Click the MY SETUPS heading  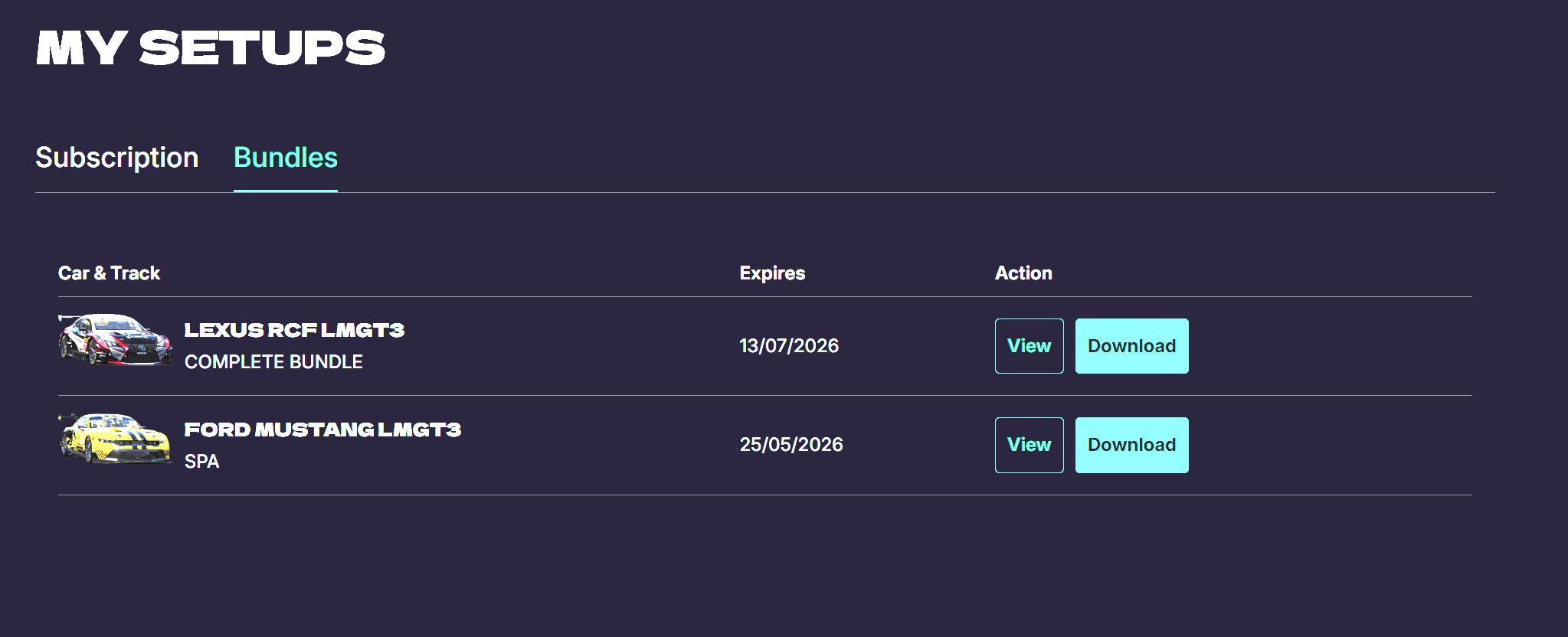click(x=211, y=47)
